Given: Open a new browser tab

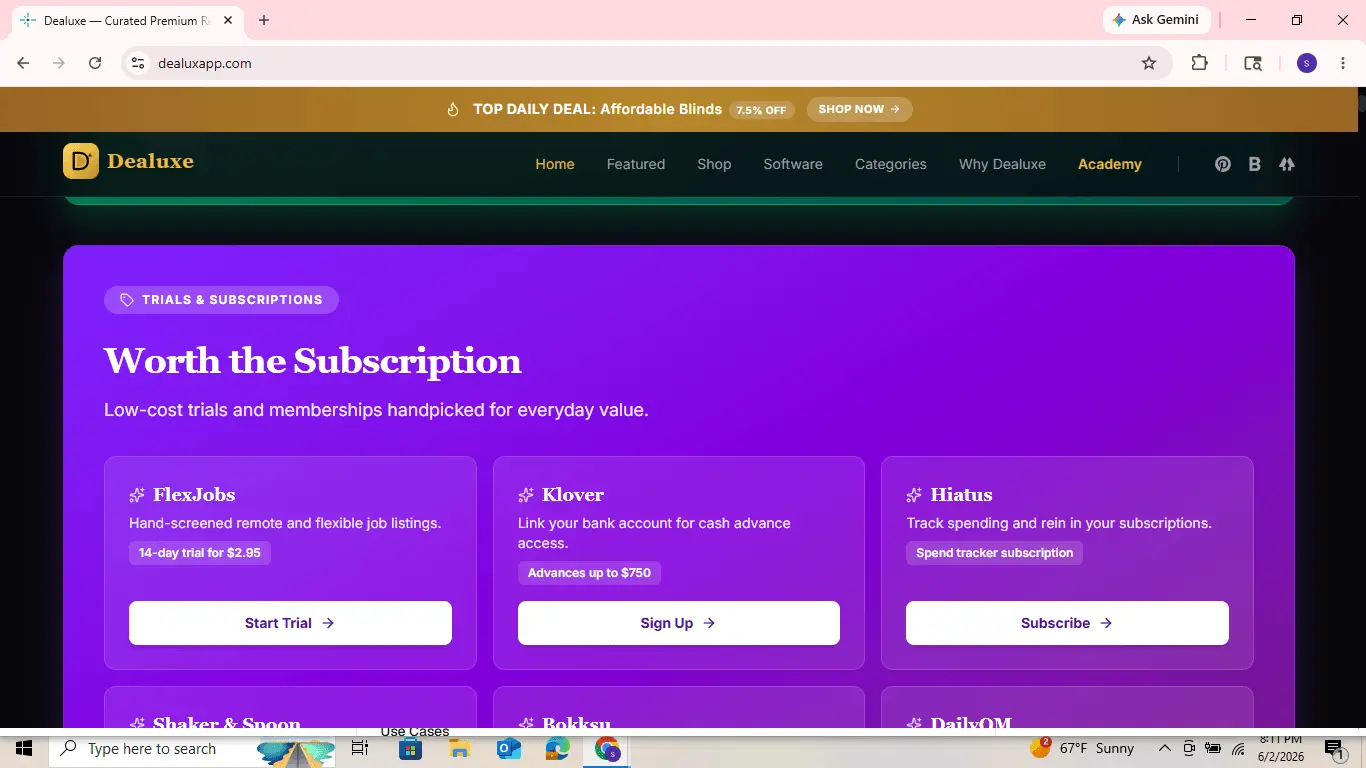Looking at the screenshot, I should [264, 20].
